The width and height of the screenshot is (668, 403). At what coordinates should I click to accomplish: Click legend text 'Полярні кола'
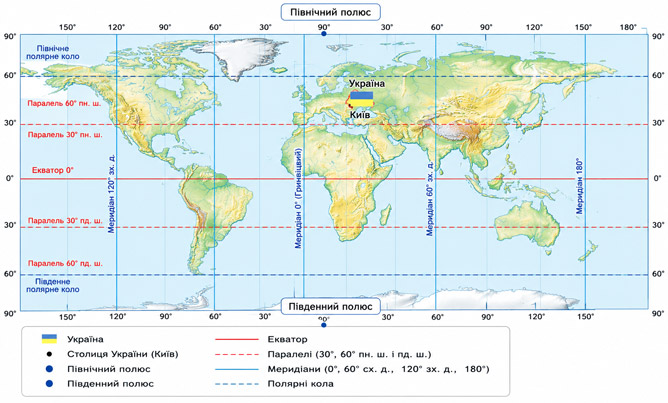pyautogui.click(x=300, y=384)
